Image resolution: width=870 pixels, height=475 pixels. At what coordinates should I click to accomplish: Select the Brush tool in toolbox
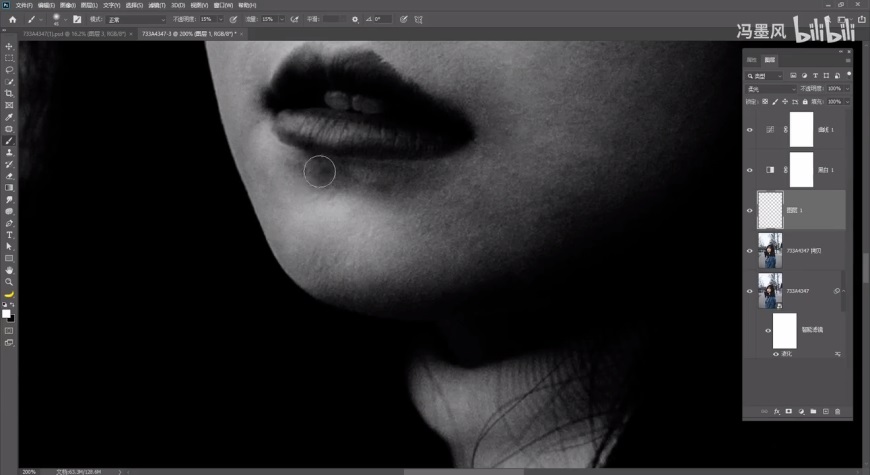pyautogui.click(x=9, y=141)
